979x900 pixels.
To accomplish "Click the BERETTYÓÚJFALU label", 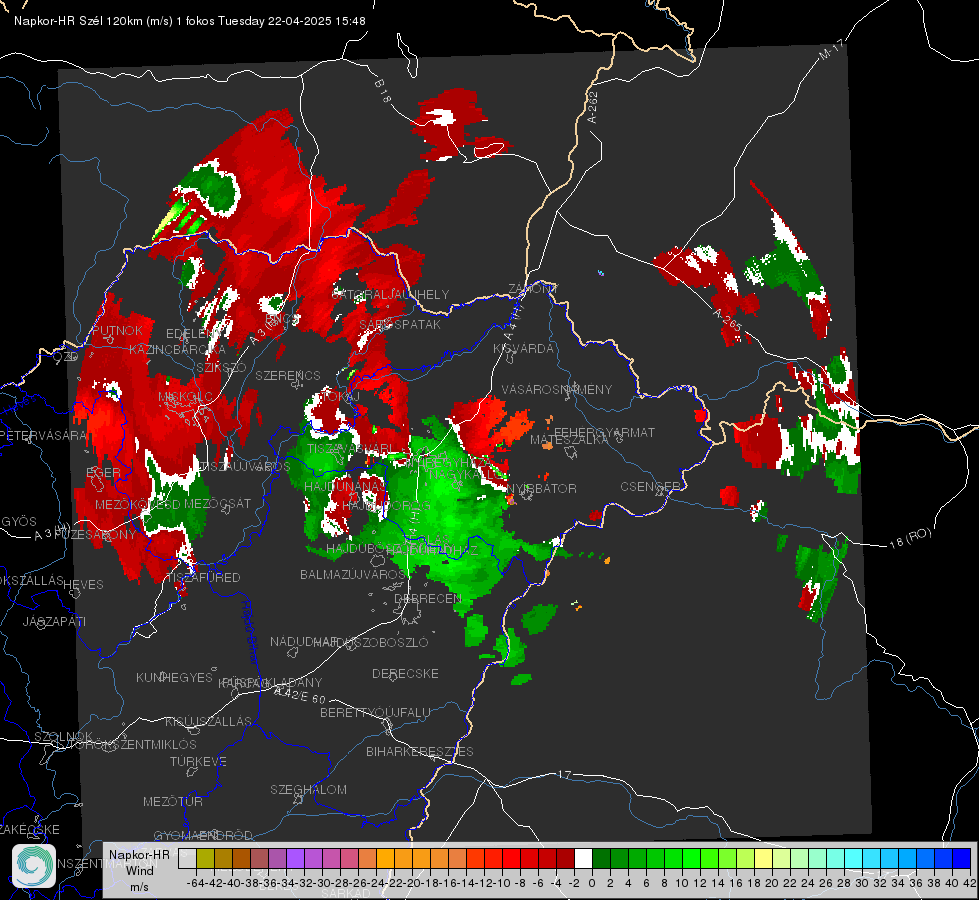I will 375,713.
